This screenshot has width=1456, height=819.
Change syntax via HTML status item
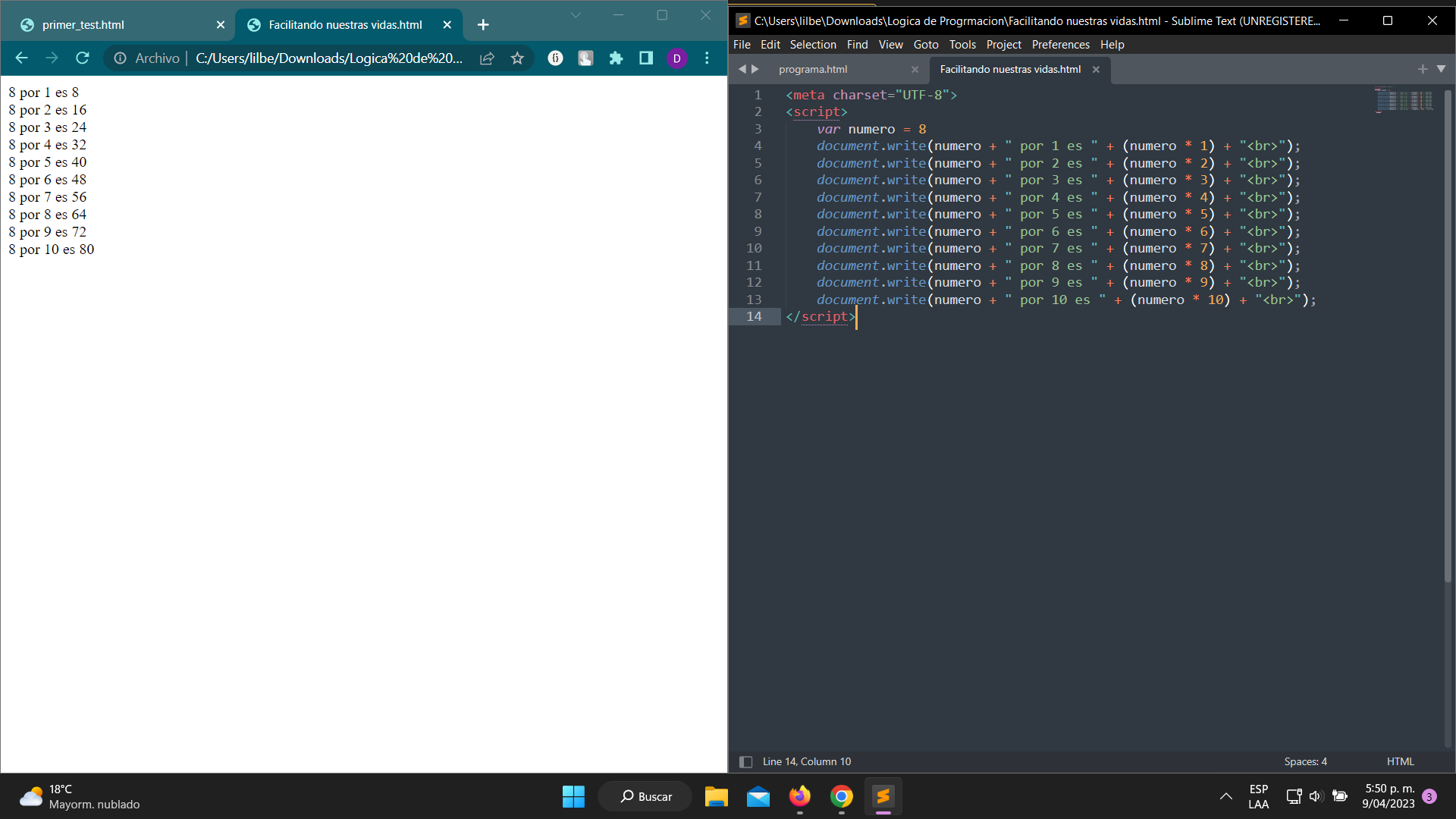[1400, 761]
